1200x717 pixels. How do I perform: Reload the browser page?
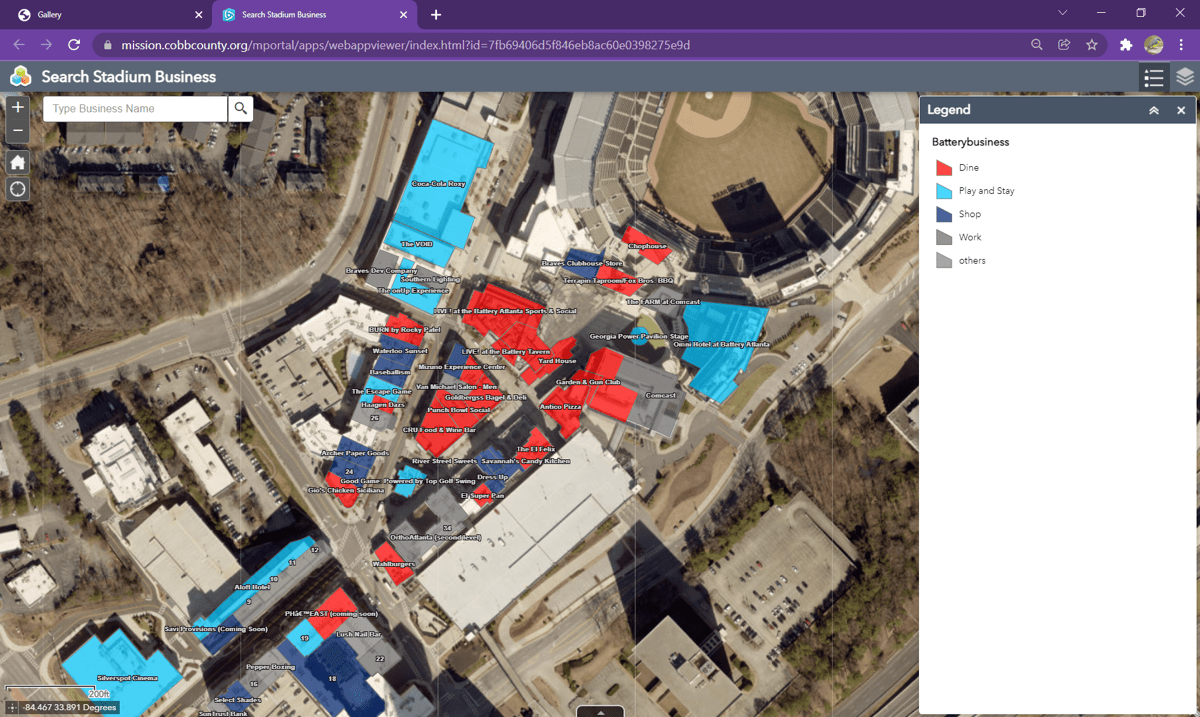coord(74,45)
